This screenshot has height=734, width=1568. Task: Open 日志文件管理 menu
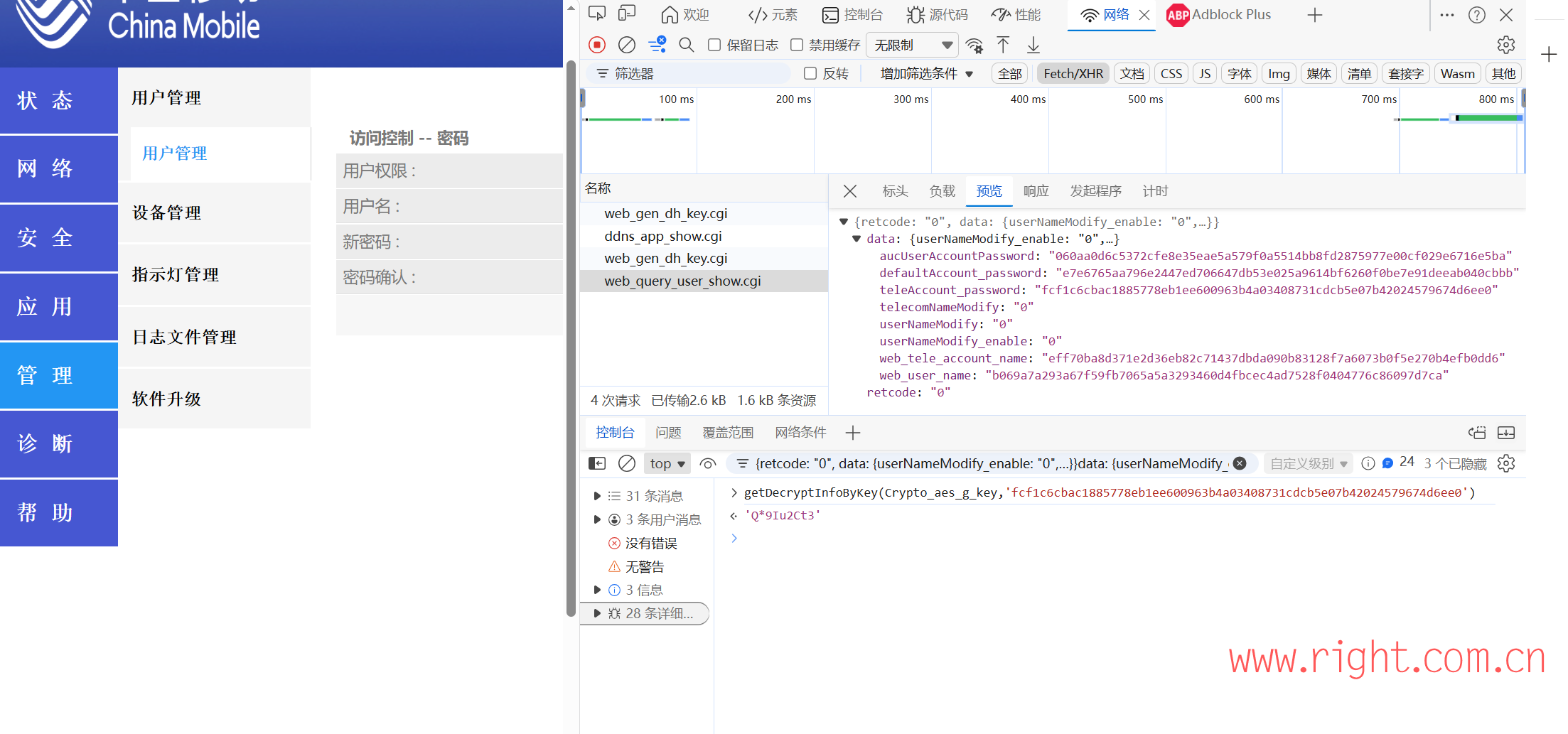tap(215, 337)
